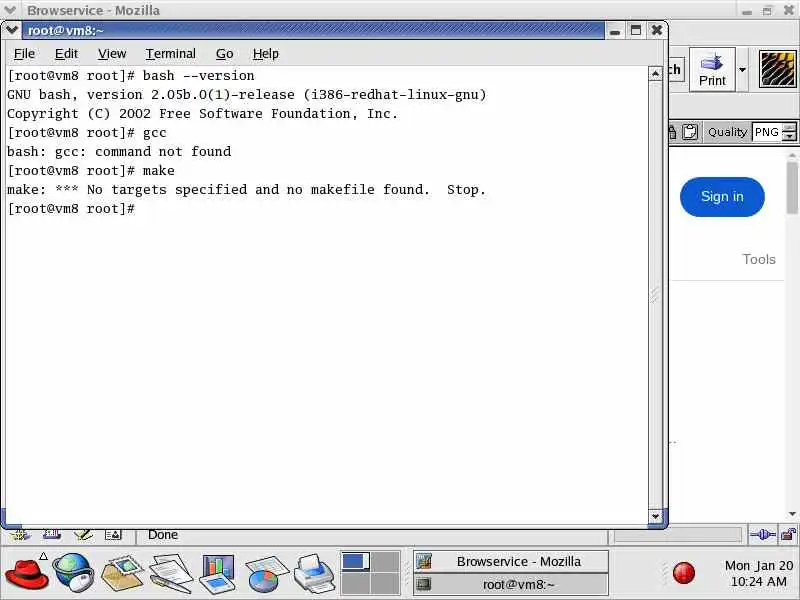Click the "Done" status bar text
Viewport: 800px width, 600px height.
click(163, 535)
